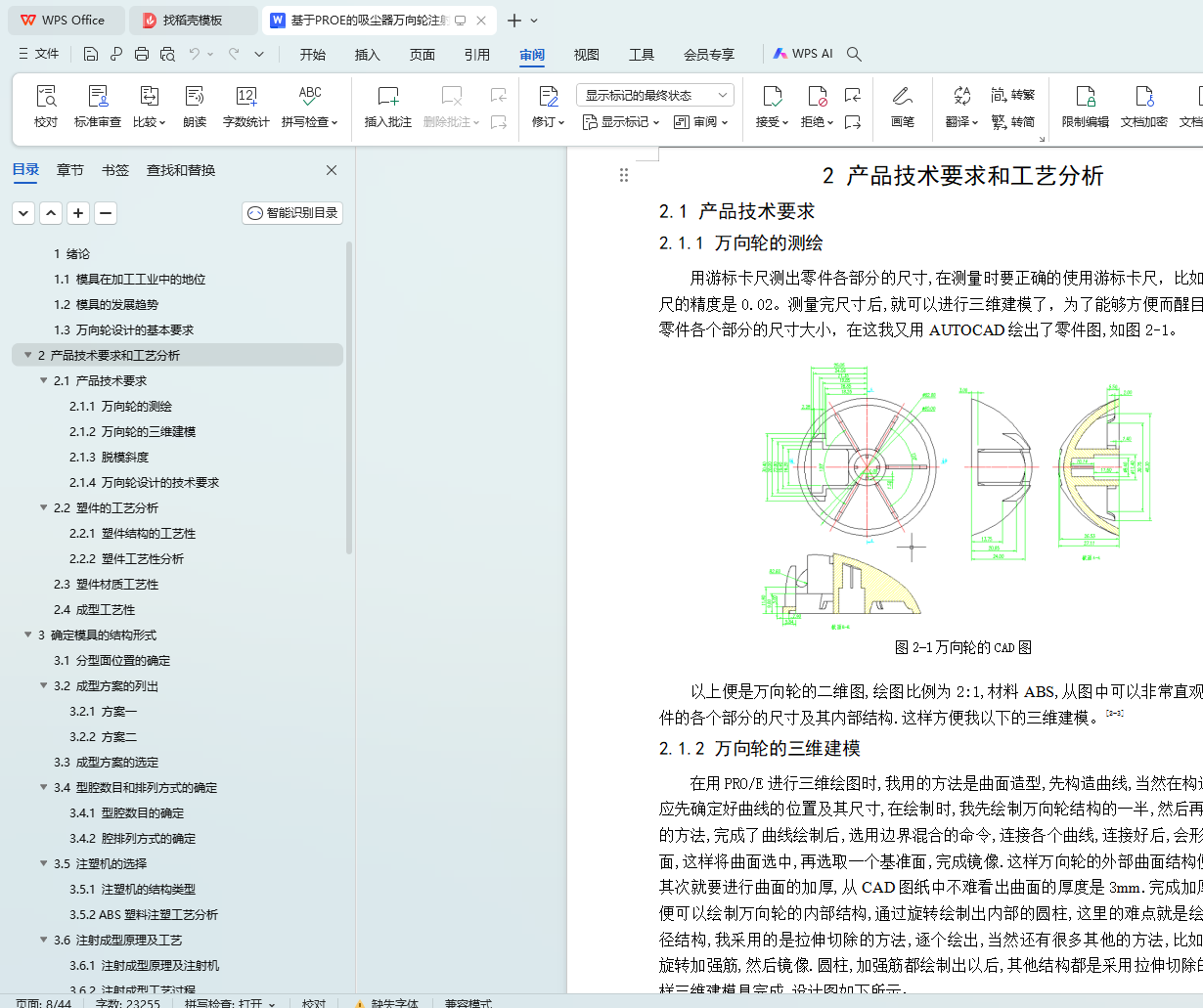Viewport: 1203px width, 1008px height.
Task: Switch to the 引用 ribbon tab
Action: (x=477, y=55)
